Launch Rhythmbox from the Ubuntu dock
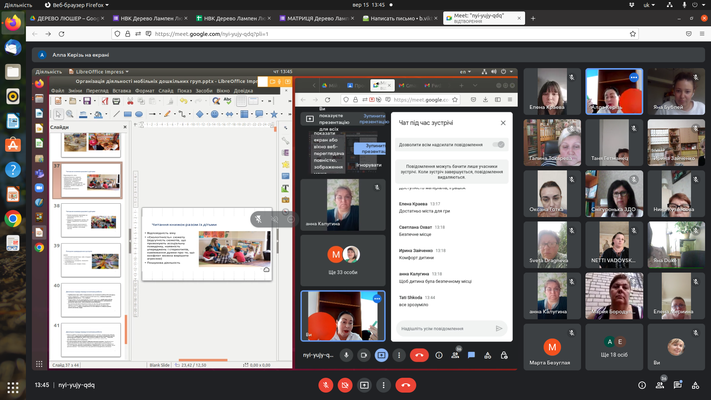This screenshot has height=400, width=711. coord(13,96)
